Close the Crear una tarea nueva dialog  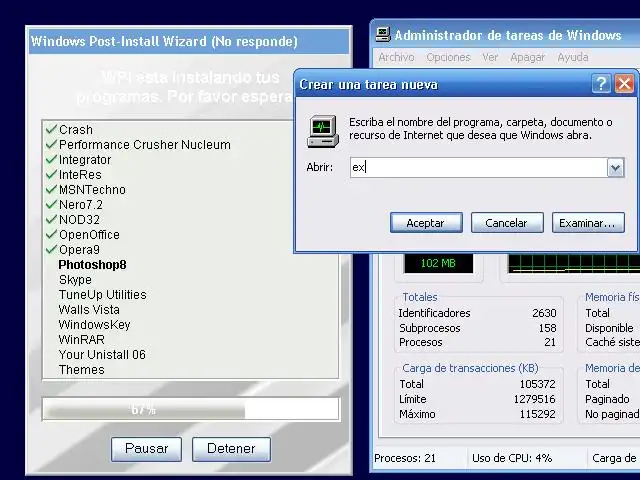(x=624, y=84)
